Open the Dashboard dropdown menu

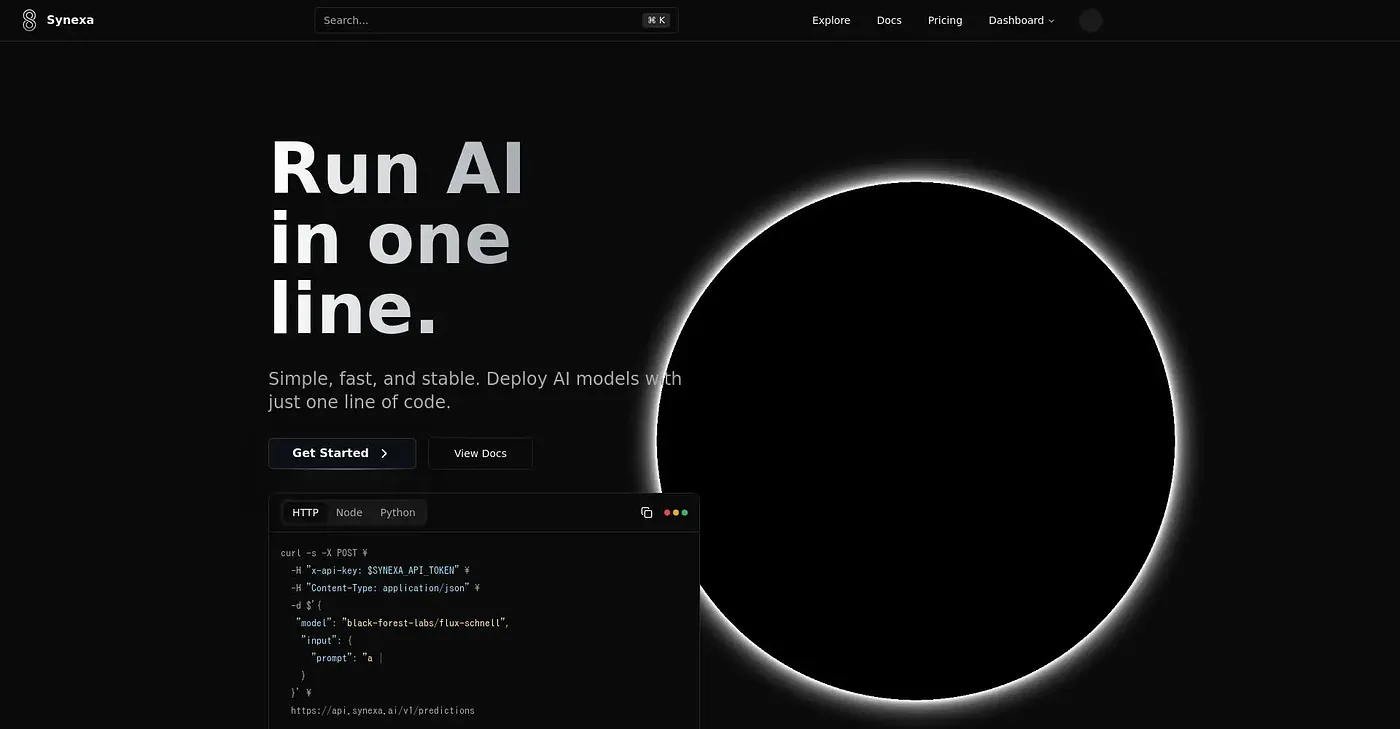(x=1021, y=20)
